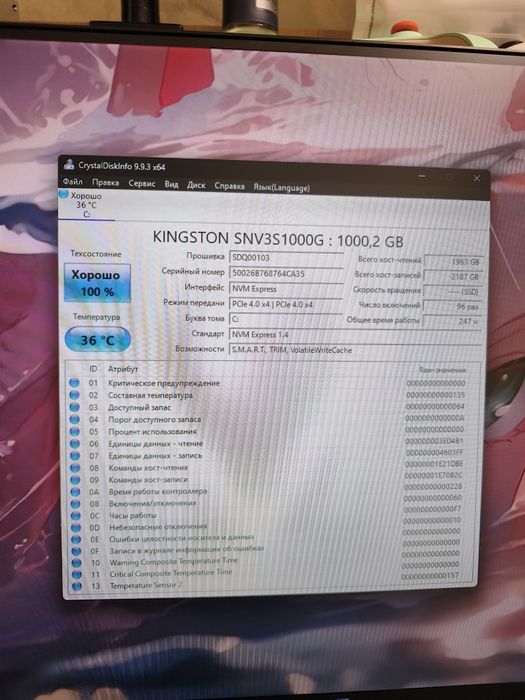Viewport: 525px width, 700px height.
Task: Click the total host reads value 1963 GB
Action: (453, 262)
